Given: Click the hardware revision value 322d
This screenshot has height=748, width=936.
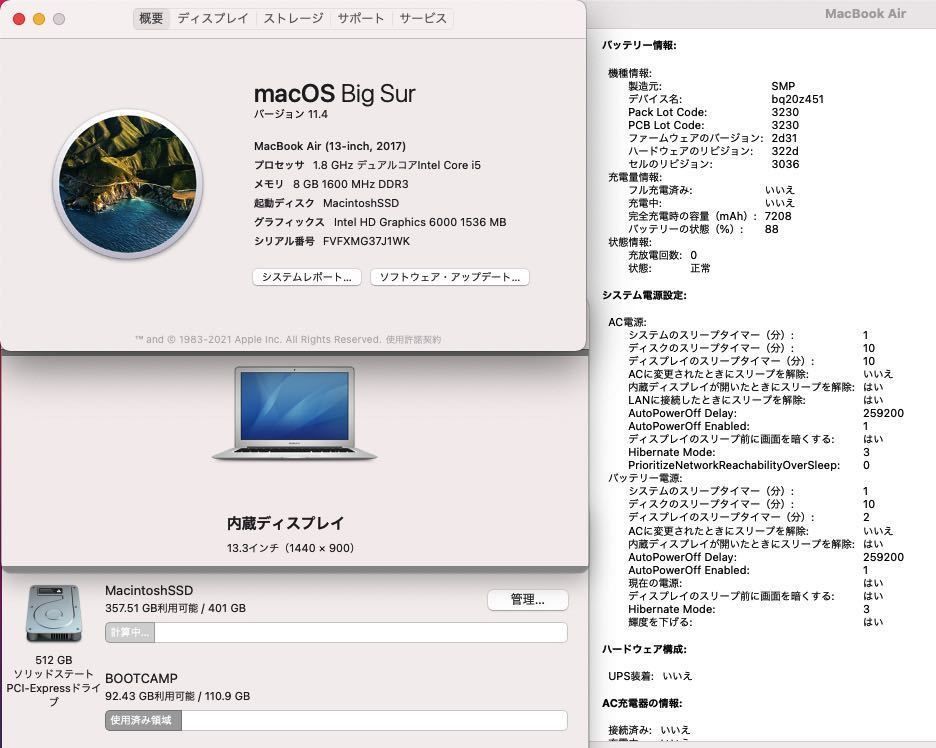Looking at the screenshot, I should click(785, 151).
